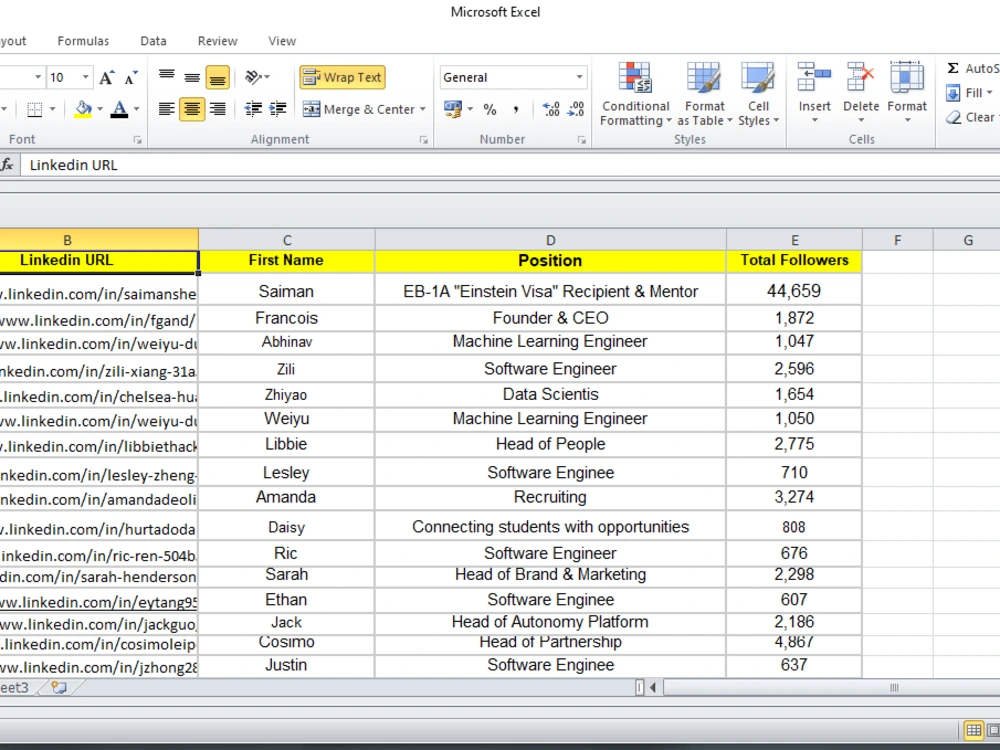Open Format as Table gallery
The image size is (1000, 750).
(x=704, y=94)
